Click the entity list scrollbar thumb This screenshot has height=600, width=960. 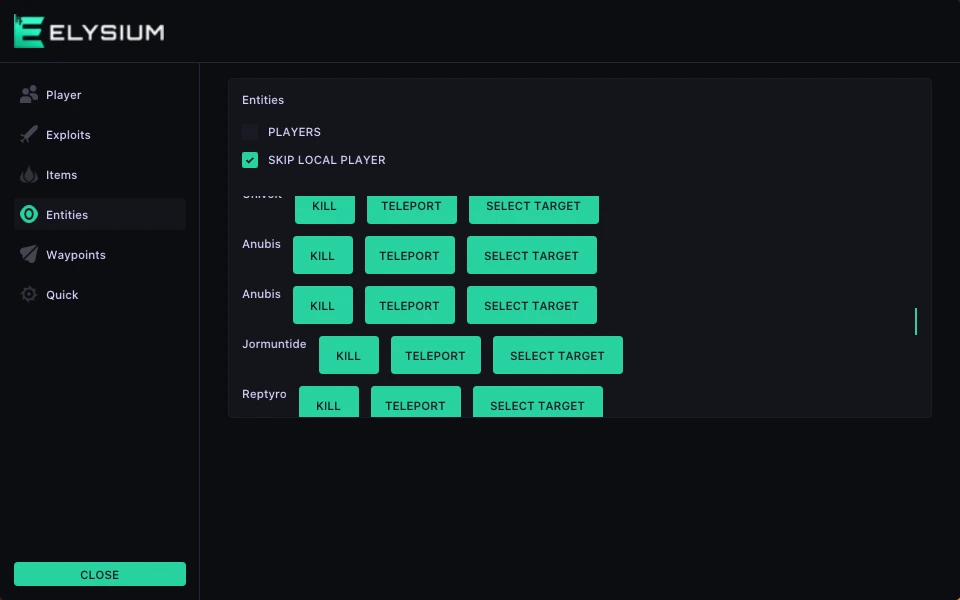coord(916,321)
